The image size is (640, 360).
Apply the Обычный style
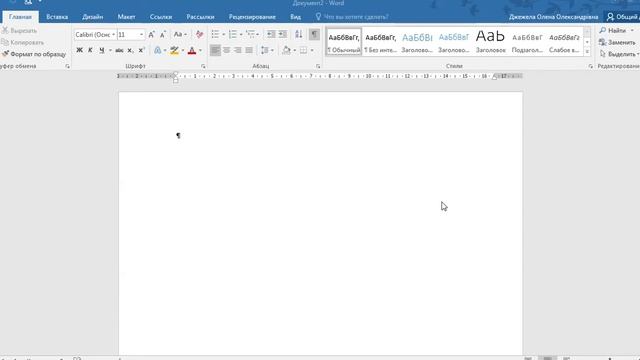[x=344, y=42]
